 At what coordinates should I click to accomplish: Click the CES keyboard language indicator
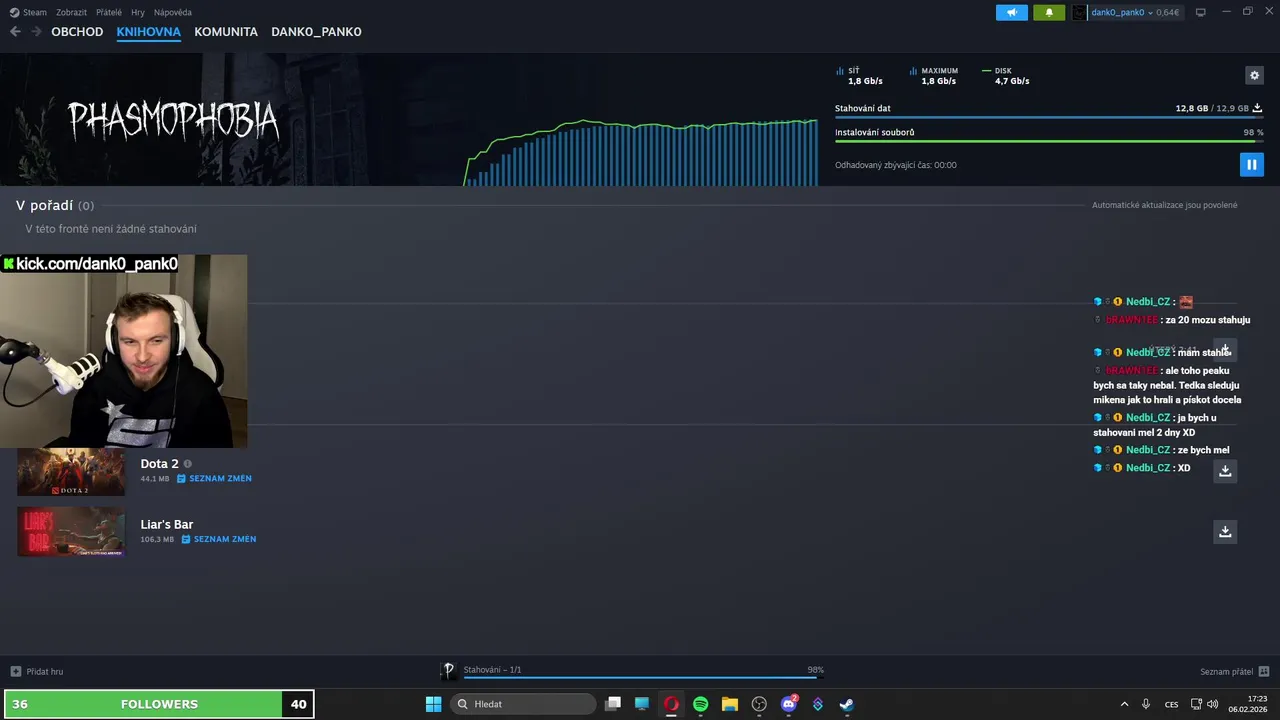click(x=1171, y=704)
